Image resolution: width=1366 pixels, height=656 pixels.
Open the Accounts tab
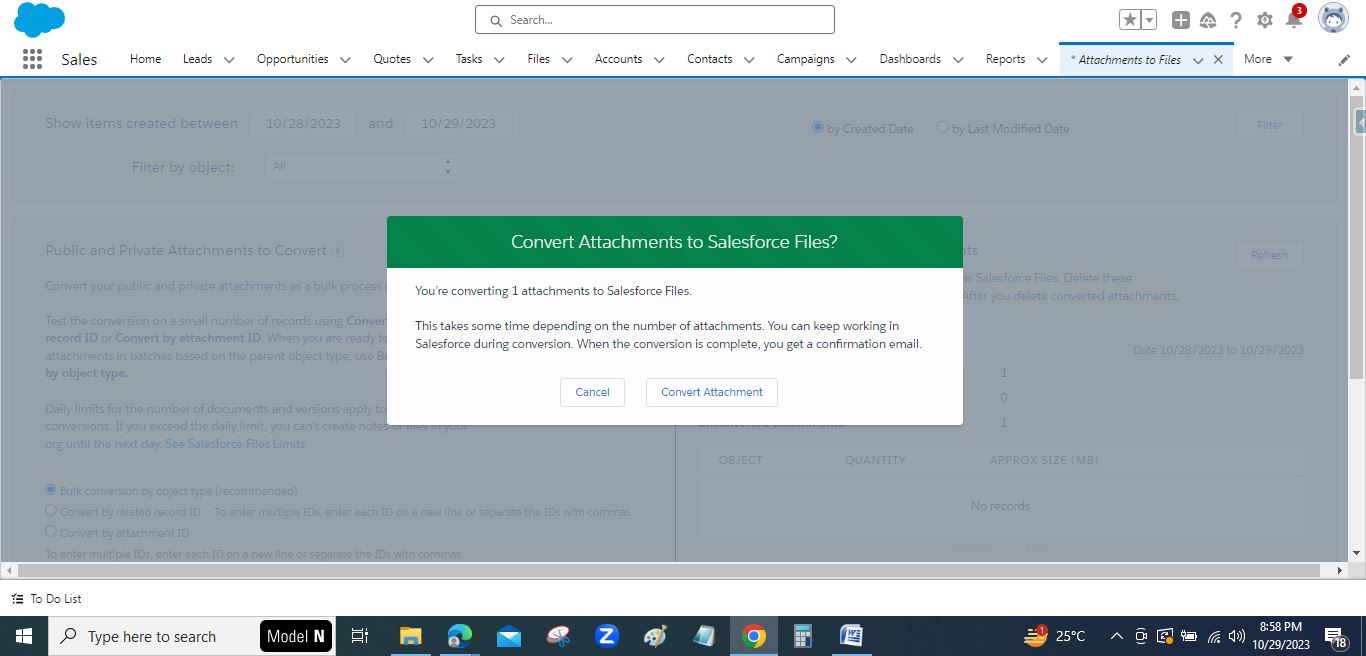pyautogui.click(x=618, y=59)
